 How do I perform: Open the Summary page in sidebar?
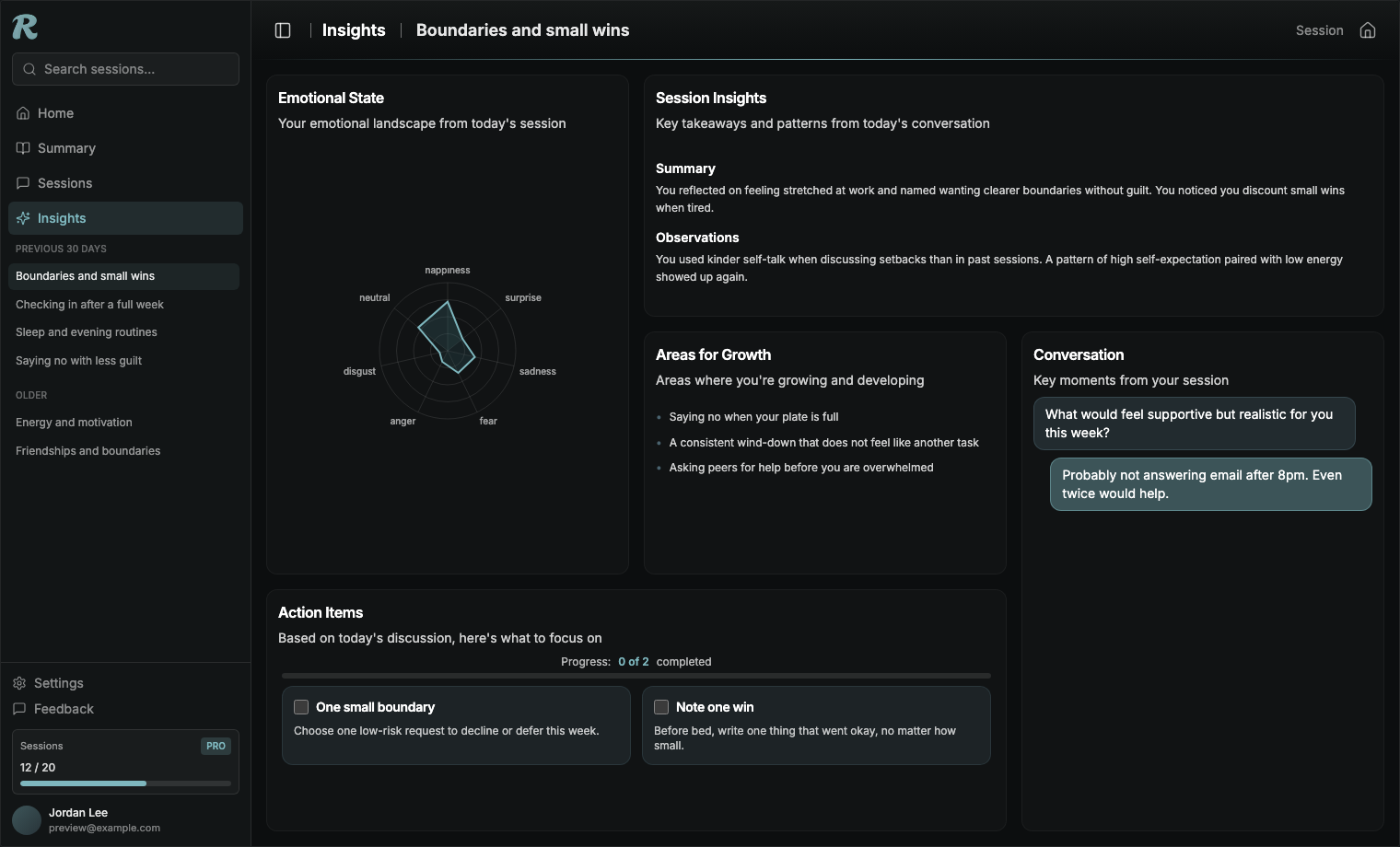coord(66,148)
